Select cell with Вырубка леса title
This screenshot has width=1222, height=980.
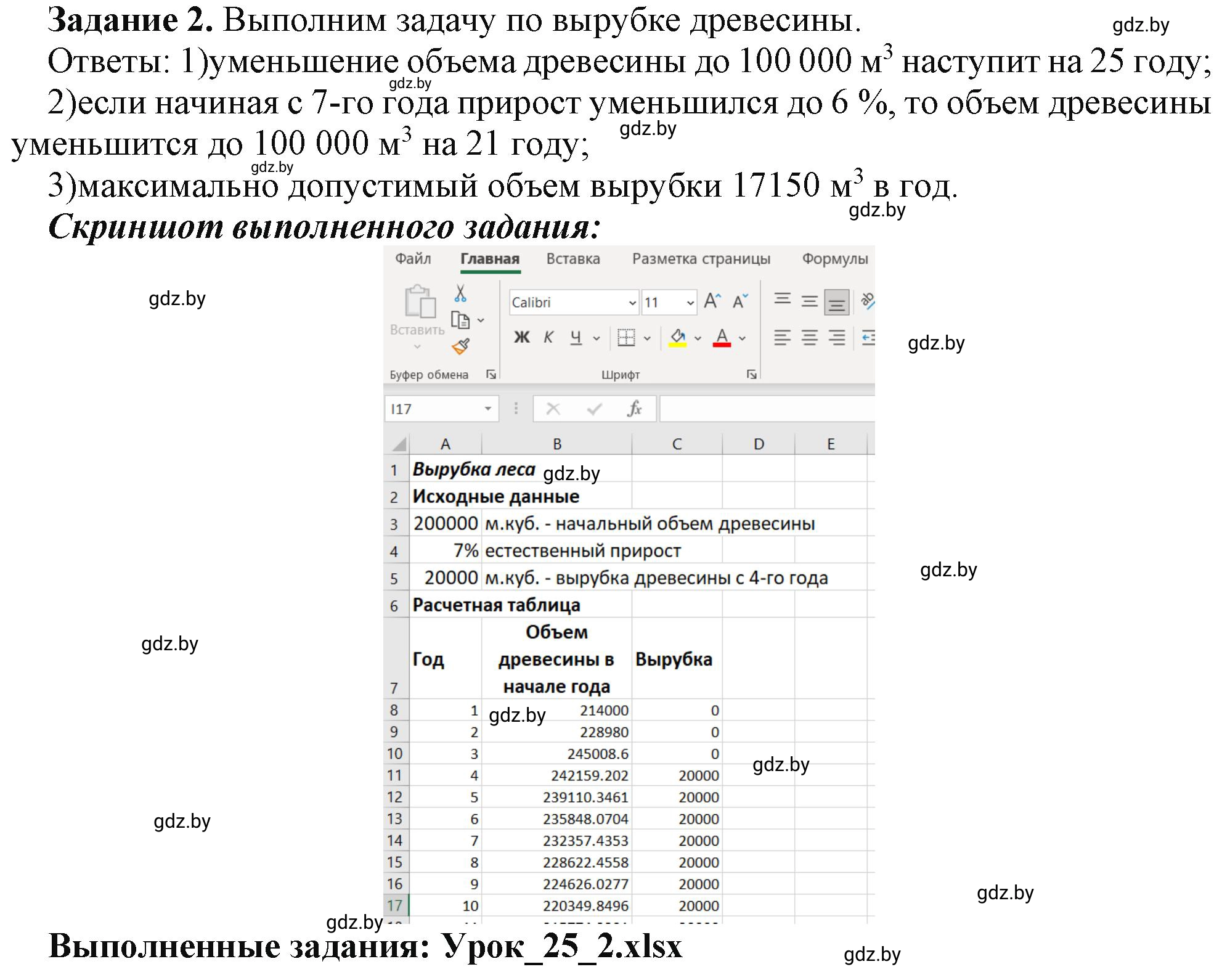pos(446,470)
